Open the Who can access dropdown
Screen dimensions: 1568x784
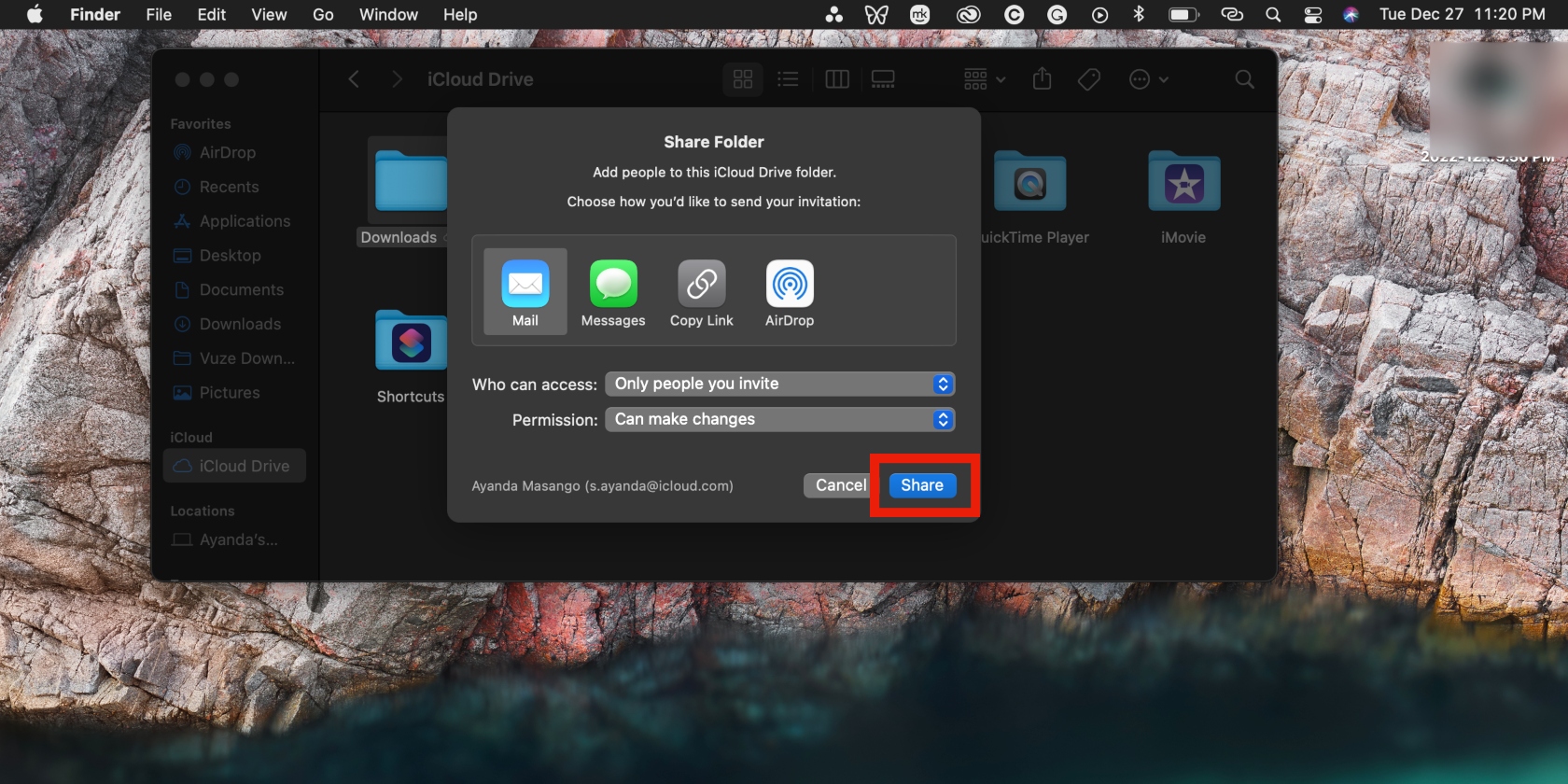point(780,384)
